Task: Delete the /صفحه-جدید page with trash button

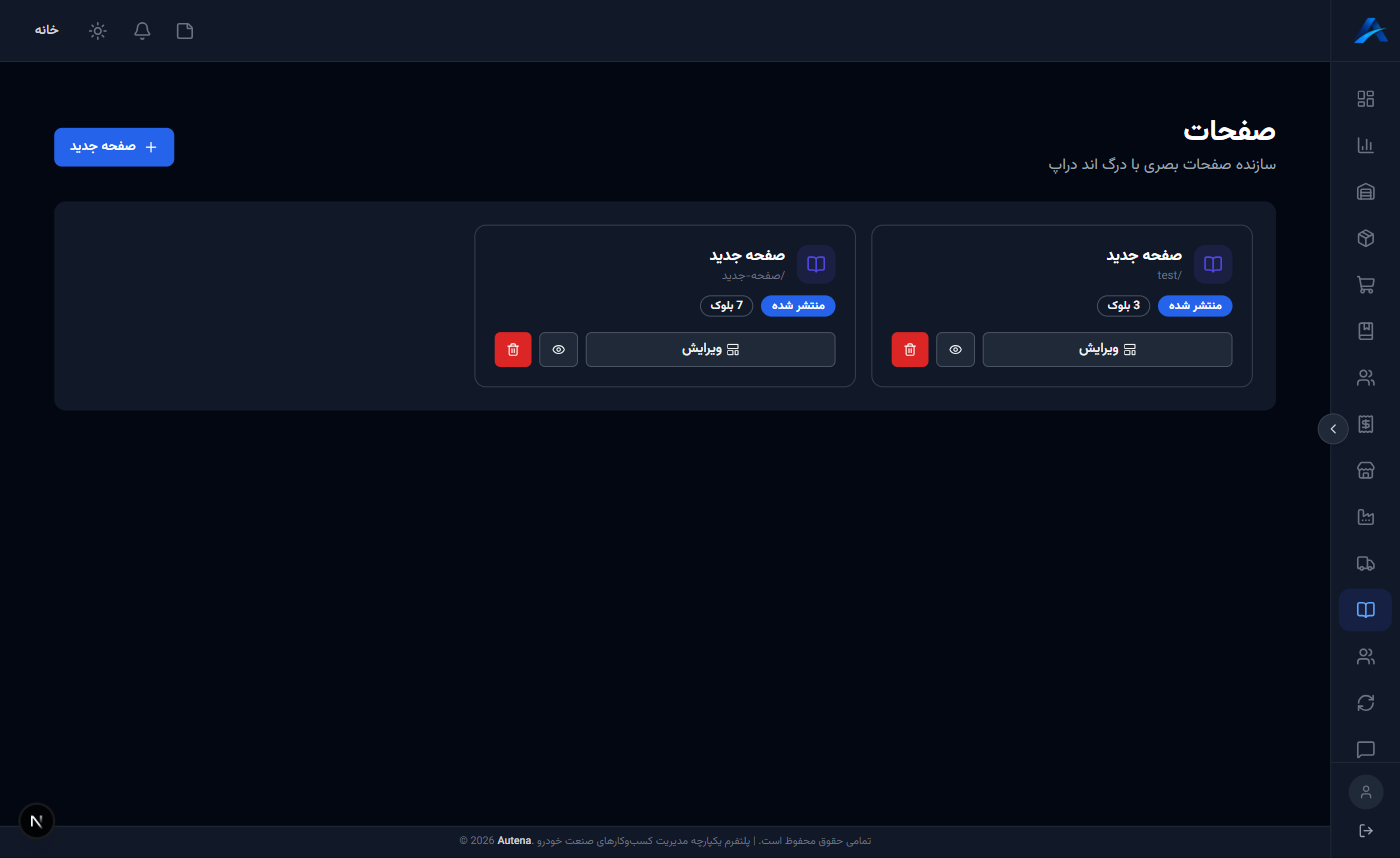Action: (513, 350)
